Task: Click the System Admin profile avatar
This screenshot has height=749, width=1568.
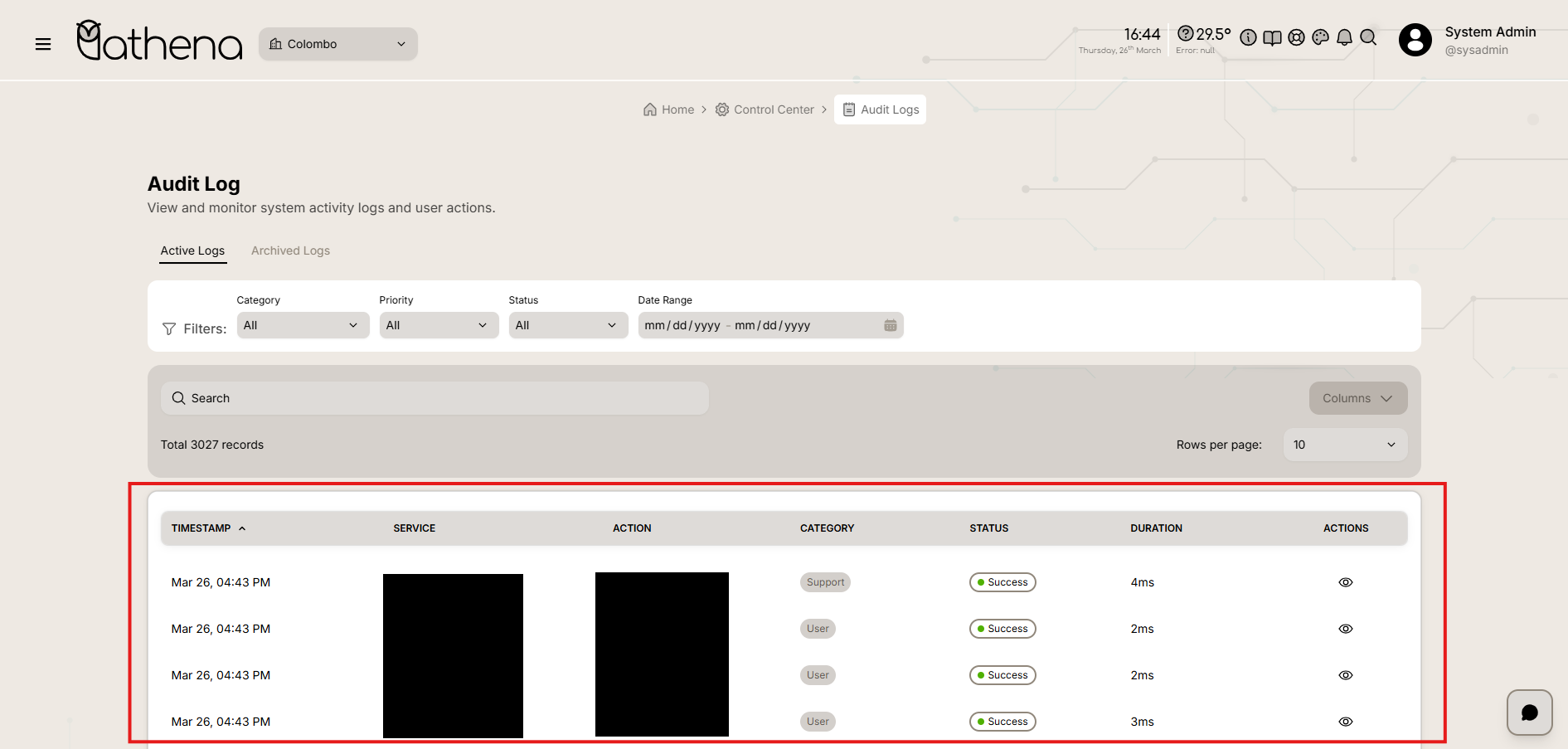Action: tap(1415, 40)
